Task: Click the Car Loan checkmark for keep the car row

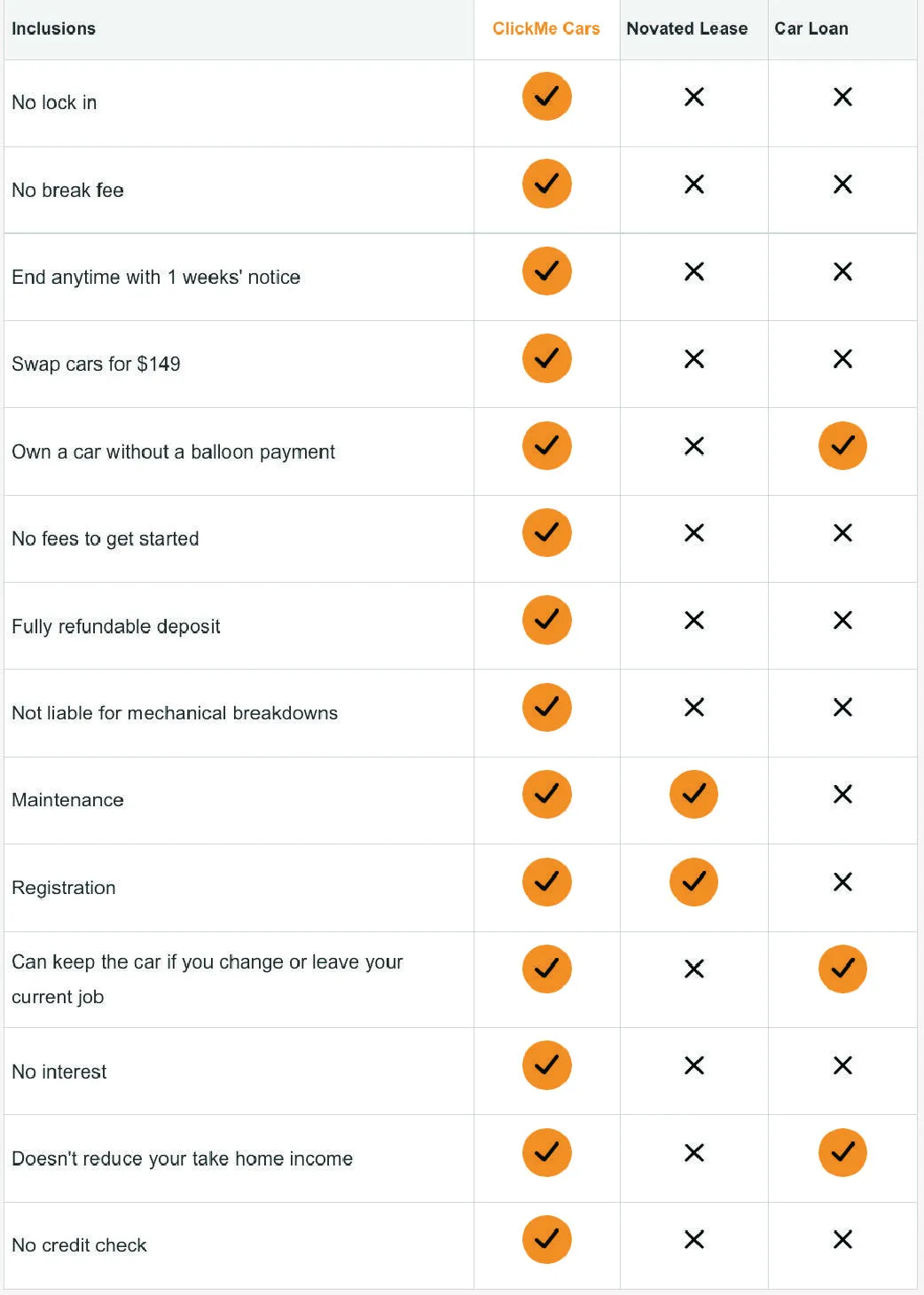Action: (842, 969)
